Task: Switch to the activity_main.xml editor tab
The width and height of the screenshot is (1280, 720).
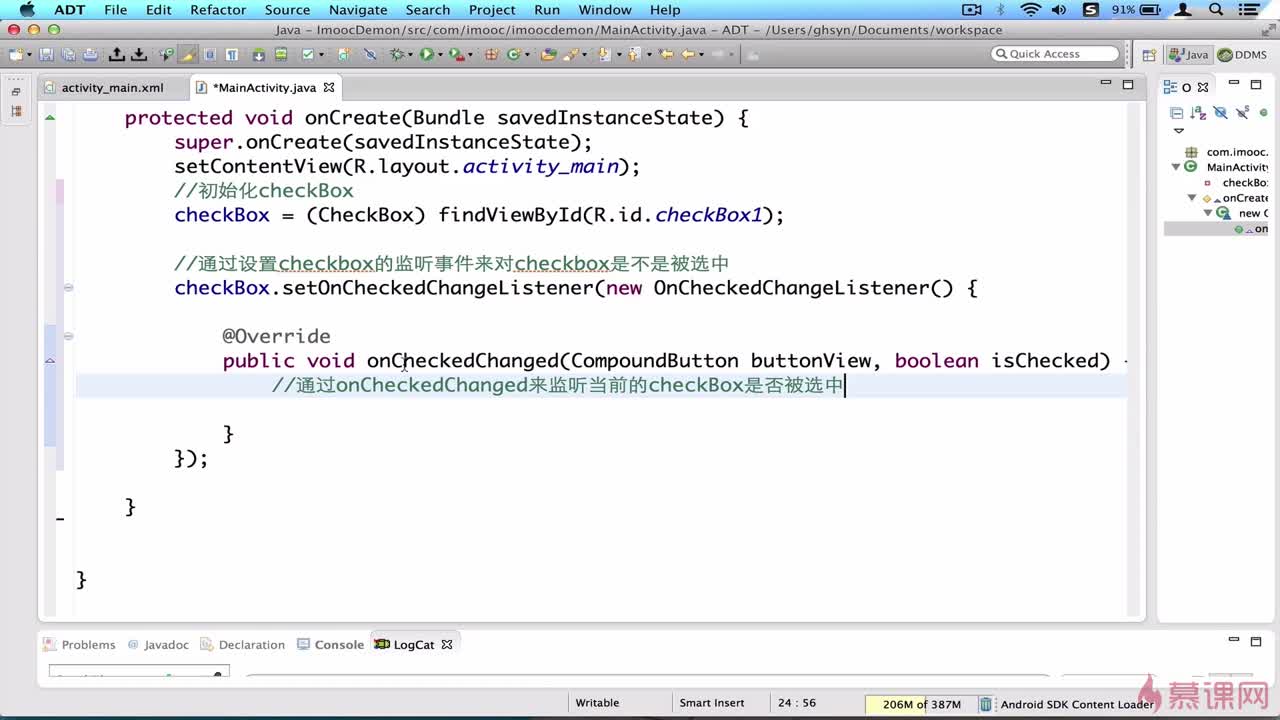Action: [112, 88]
